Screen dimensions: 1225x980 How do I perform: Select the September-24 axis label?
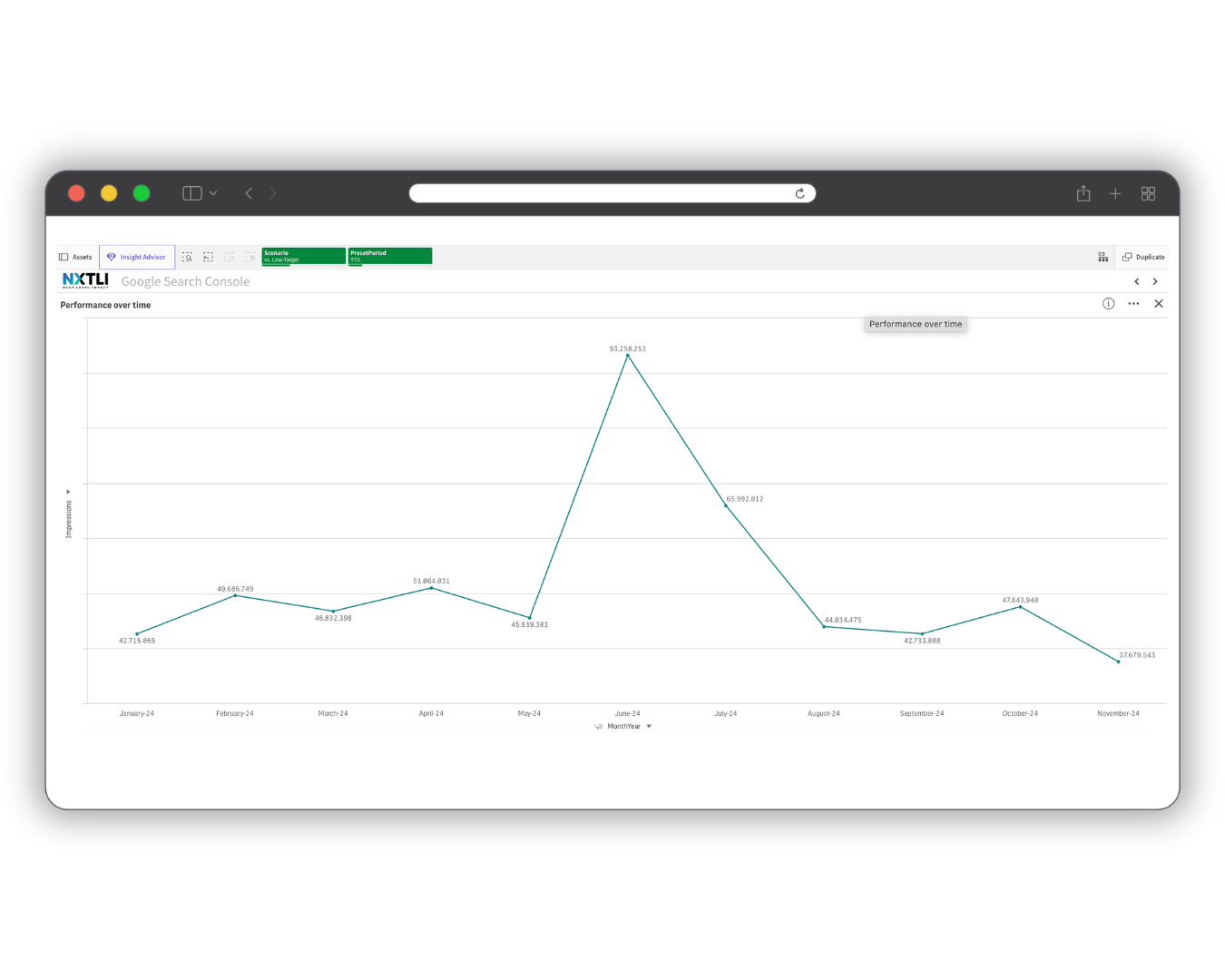coord(922,713)
